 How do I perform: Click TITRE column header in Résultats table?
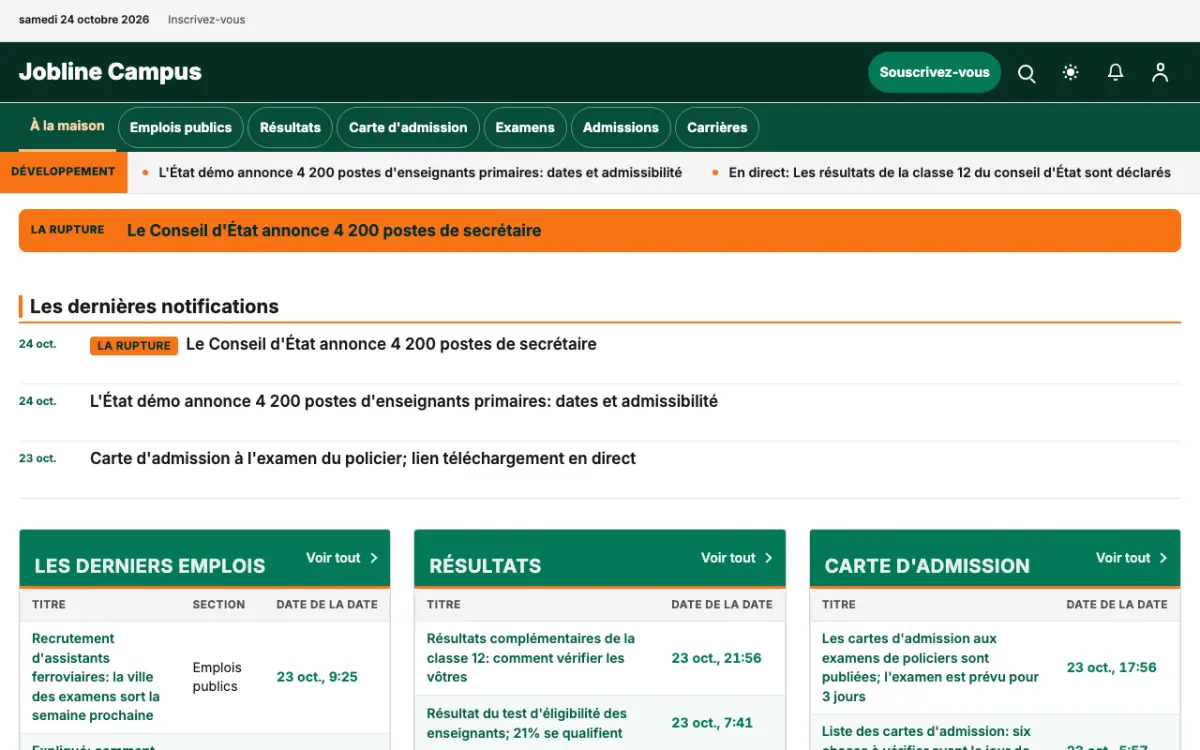click(444, 605)
